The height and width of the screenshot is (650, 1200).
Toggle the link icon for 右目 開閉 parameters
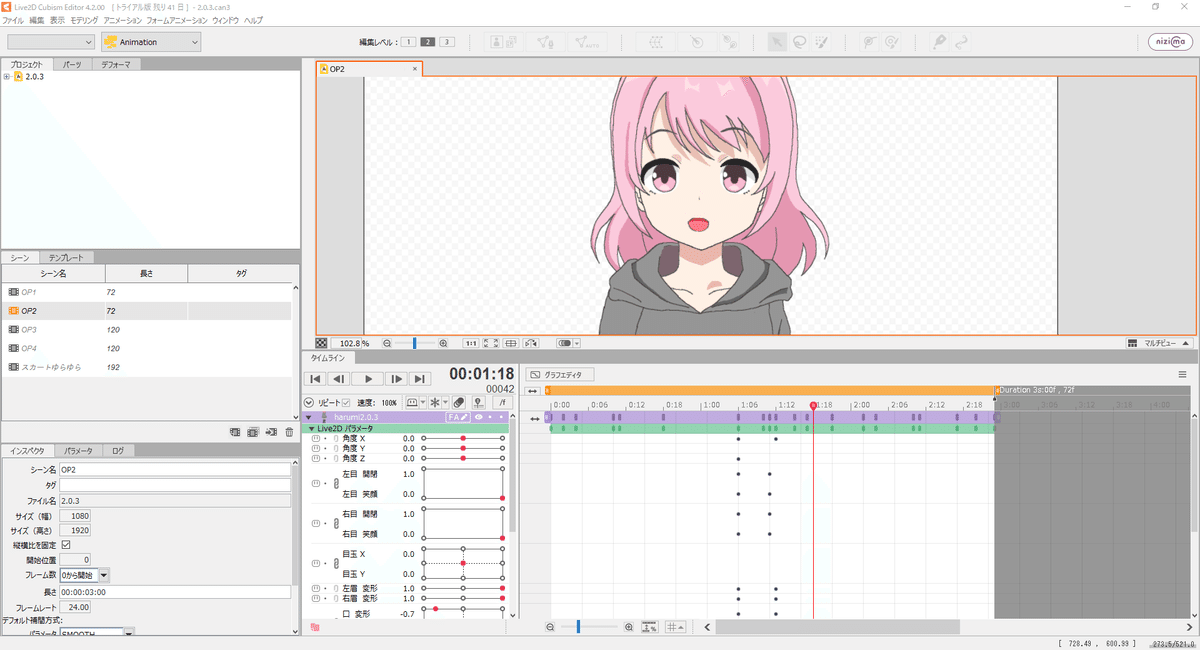coord(335,524)
